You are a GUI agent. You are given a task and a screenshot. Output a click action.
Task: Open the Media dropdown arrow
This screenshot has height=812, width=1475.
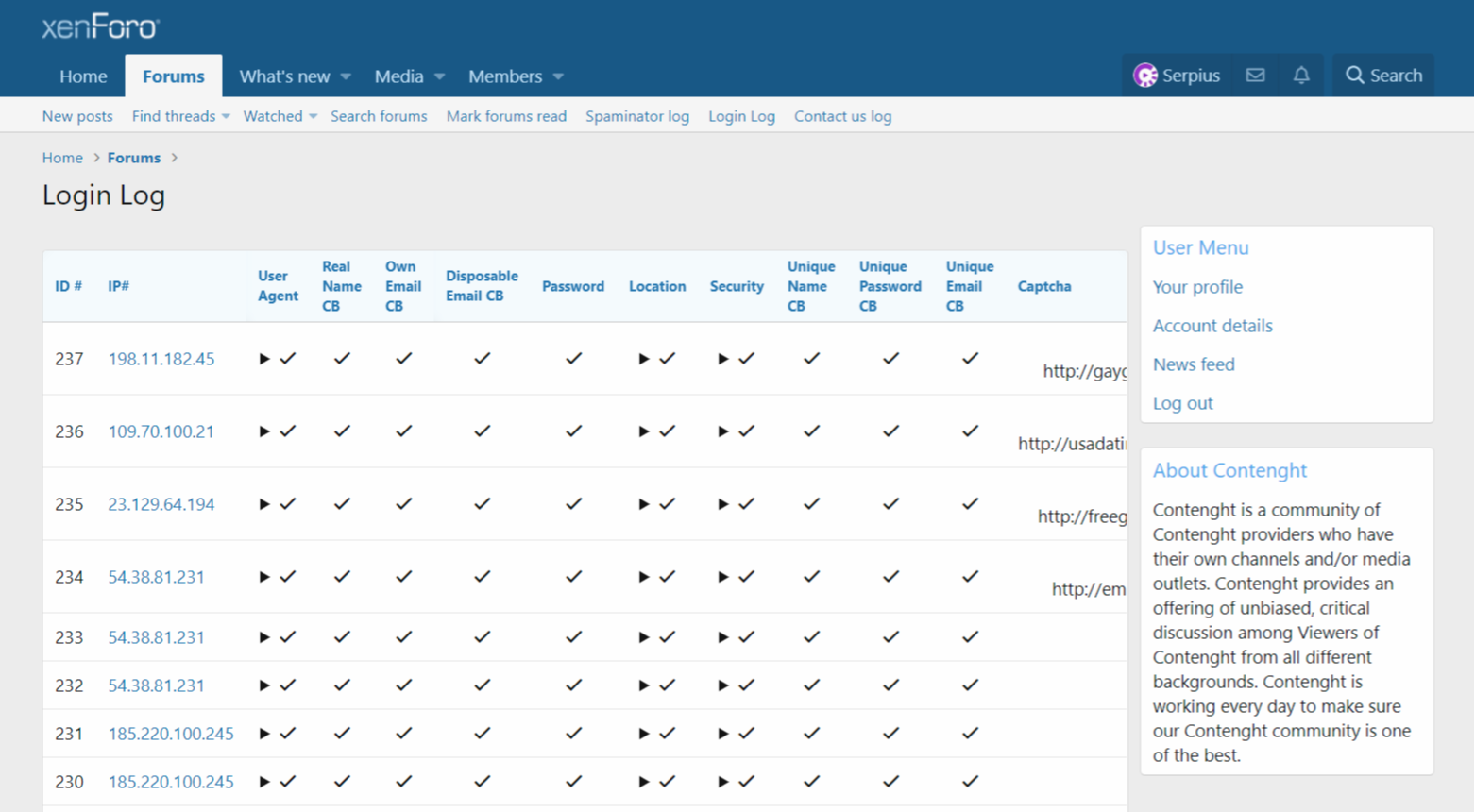[439, 76]
